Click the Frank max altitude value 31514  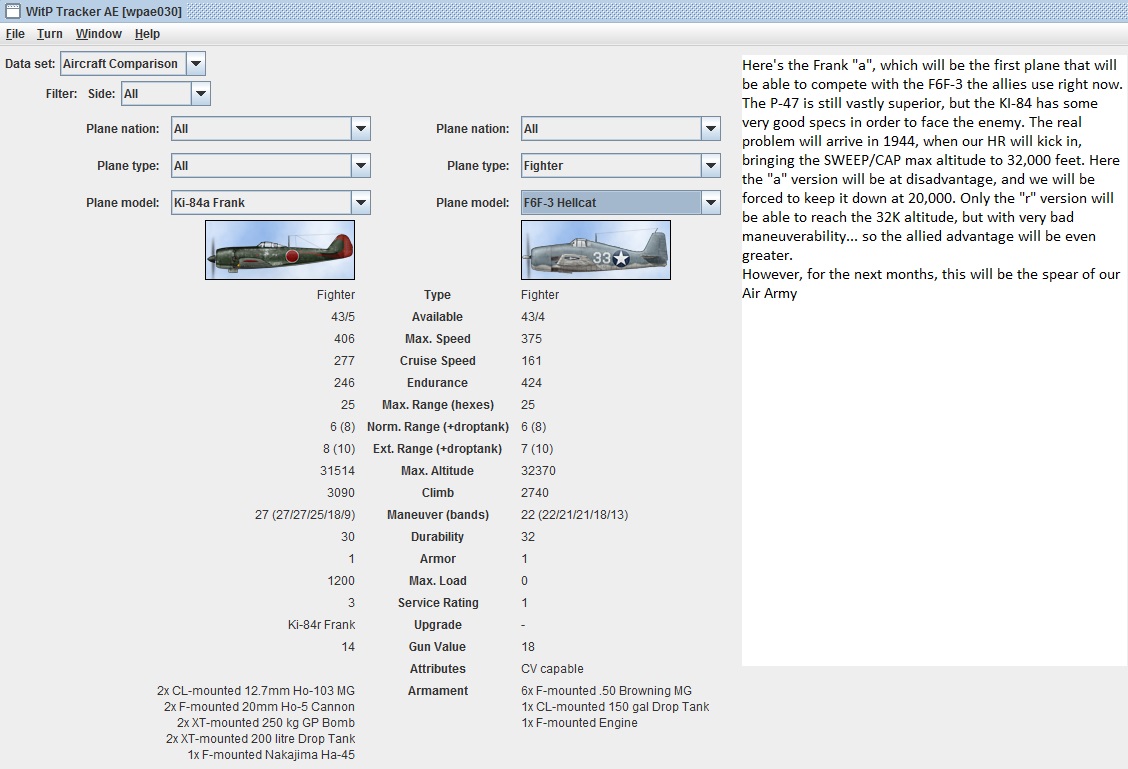[x=337, y=470]
